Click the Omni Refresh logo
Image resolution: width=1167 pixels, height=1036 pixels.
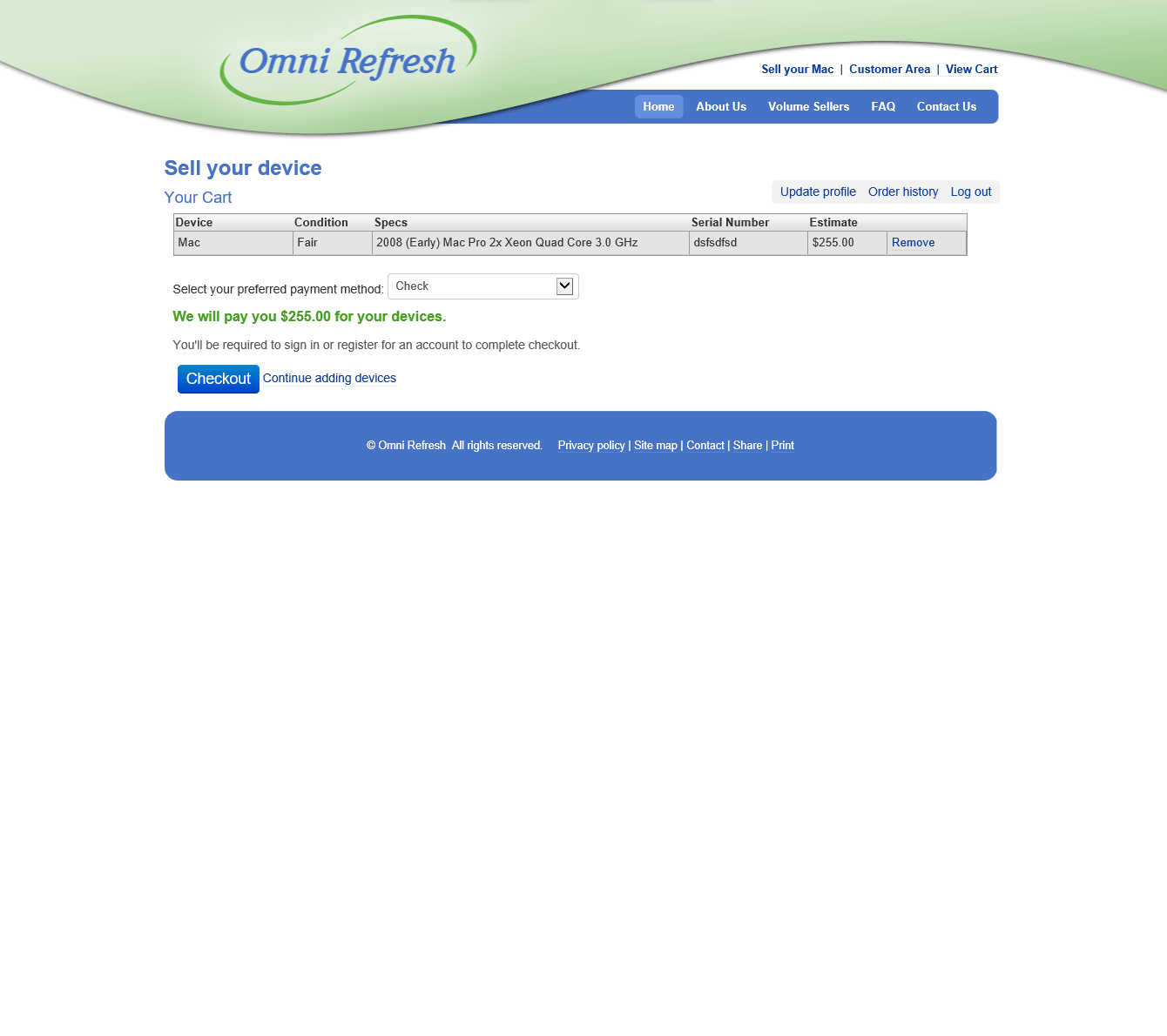tap(347, 61)
